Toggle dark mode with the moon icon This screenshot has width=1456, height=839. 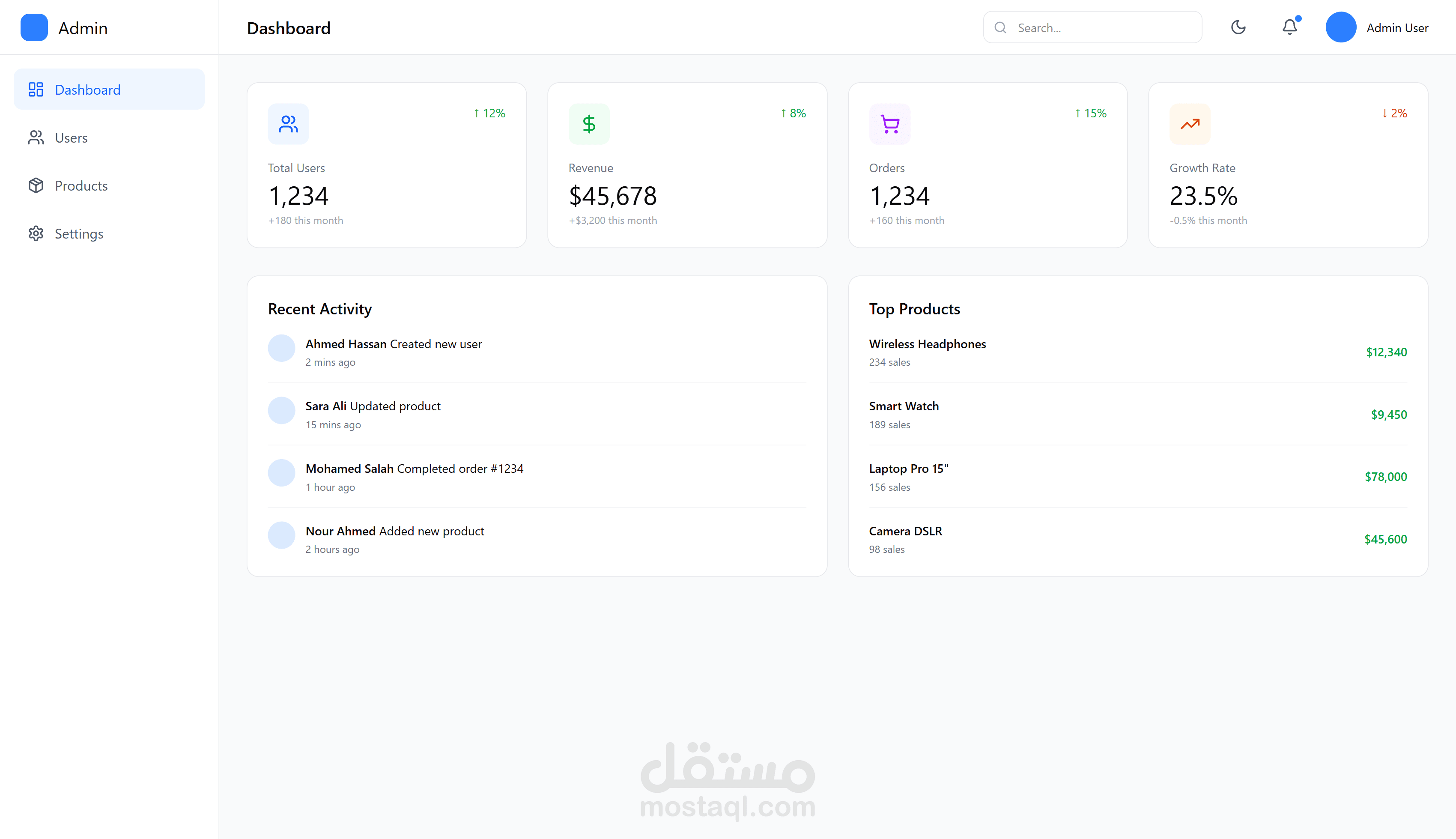[1238, 27]
